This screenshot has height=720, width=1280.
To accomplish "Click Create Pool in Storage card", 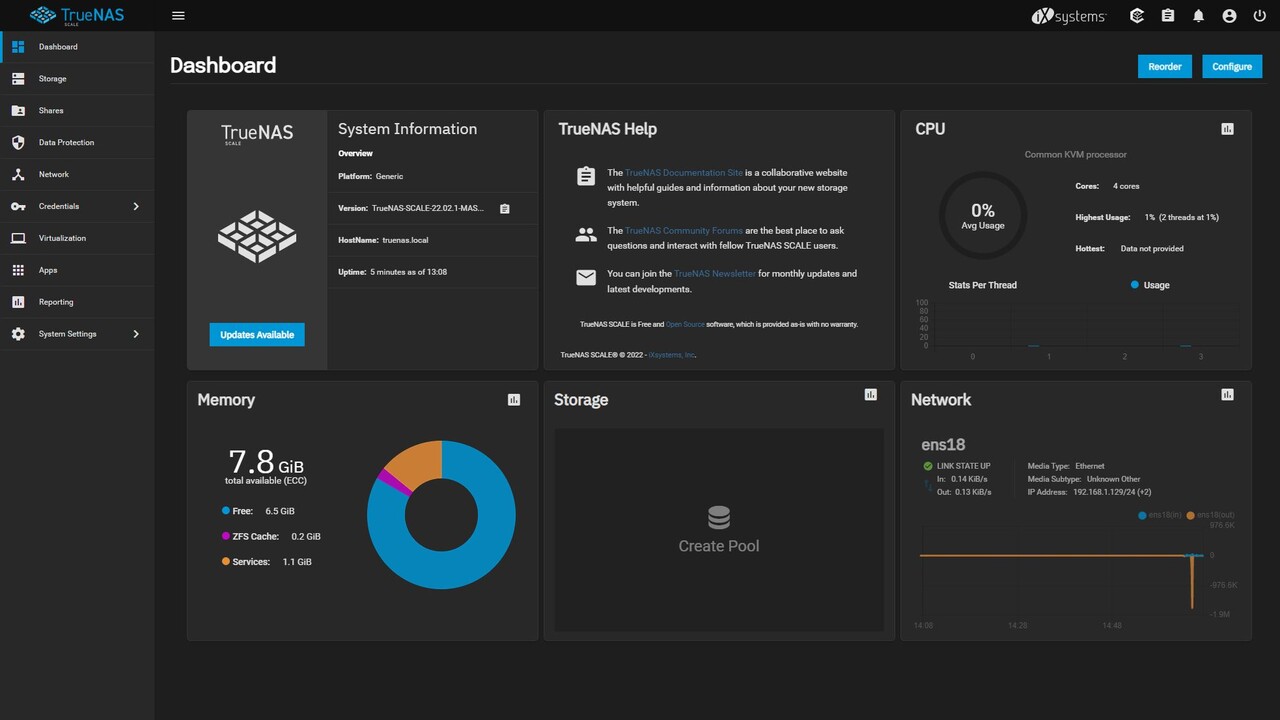I will pos(719,530).
